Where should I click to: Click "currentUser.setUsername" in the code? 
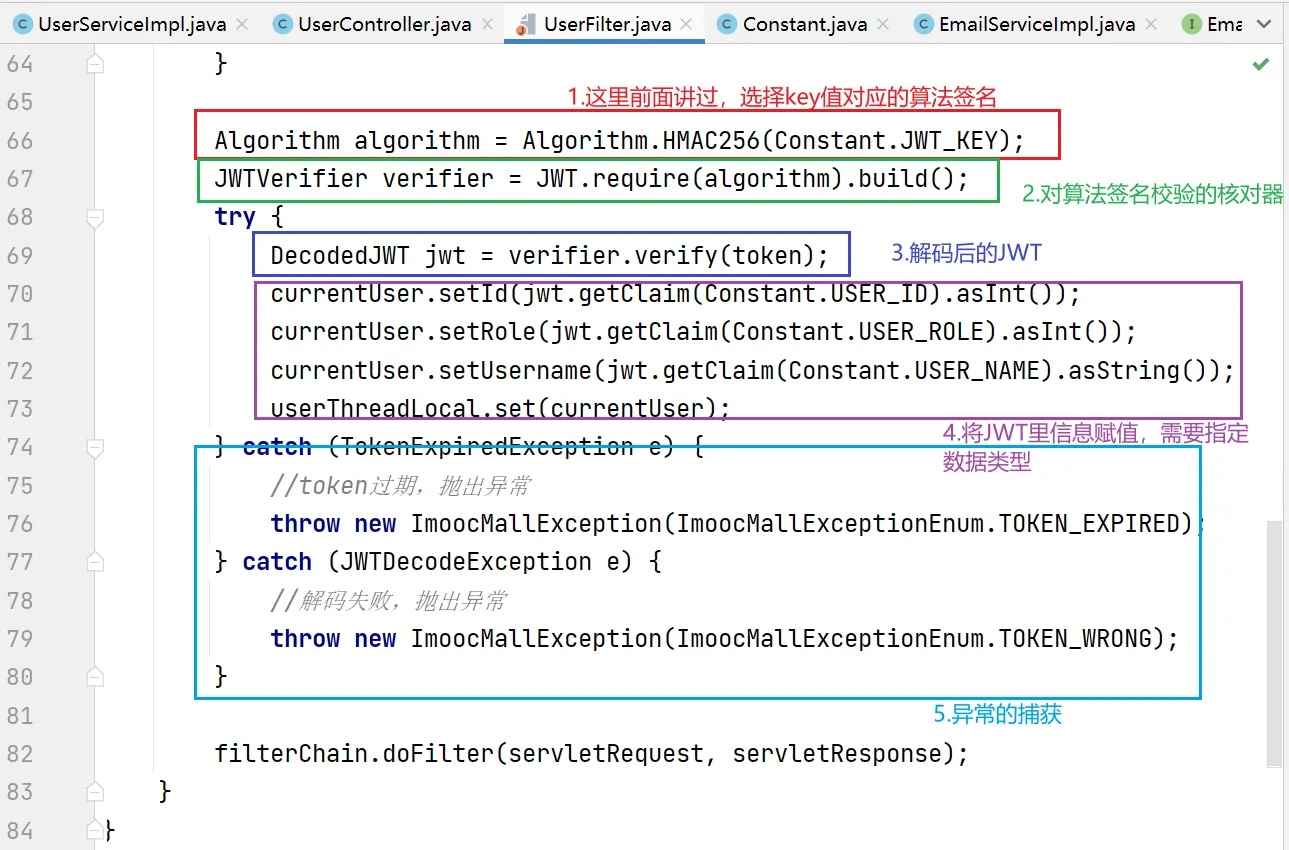[x=431, y=371]
